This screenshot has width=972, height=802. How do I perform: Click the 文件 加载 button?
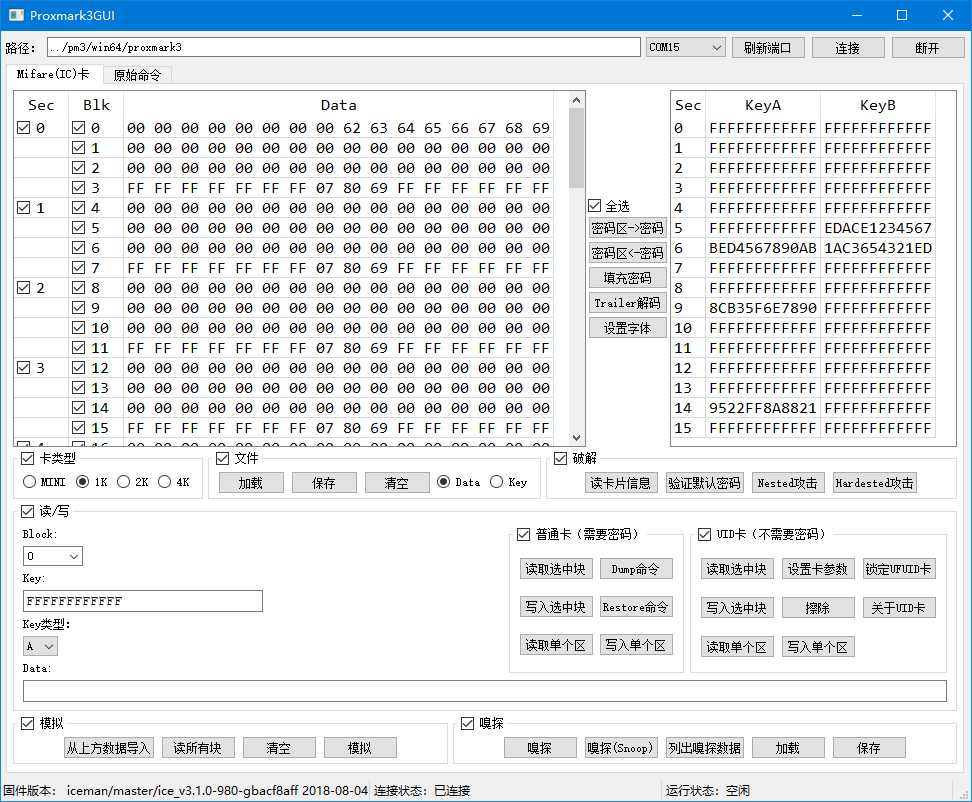(x=251, y=483)
